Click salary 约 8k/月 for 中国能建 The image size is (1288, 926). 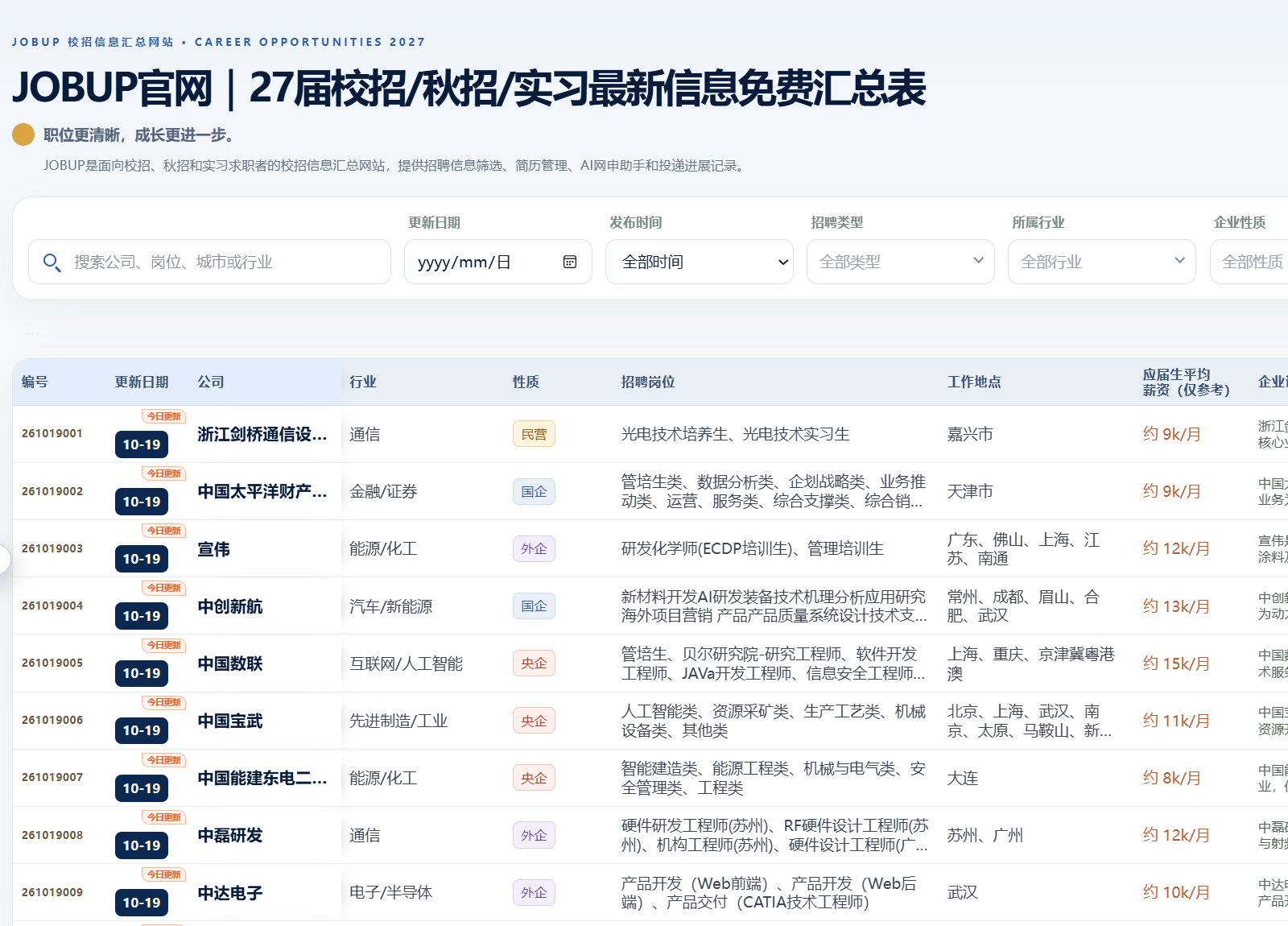click(x=1172, y=778)
